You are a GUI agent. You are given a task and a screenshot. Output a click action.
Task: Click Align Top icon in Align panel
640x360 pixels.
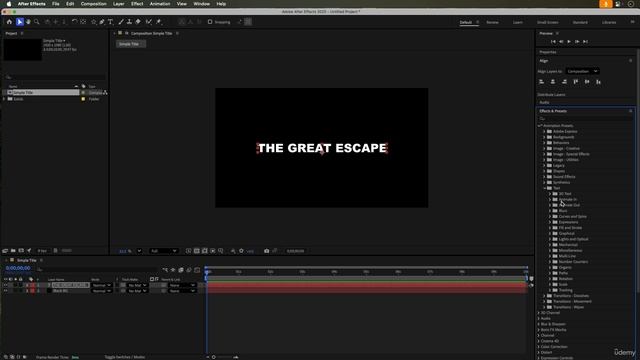coord(576,82)
